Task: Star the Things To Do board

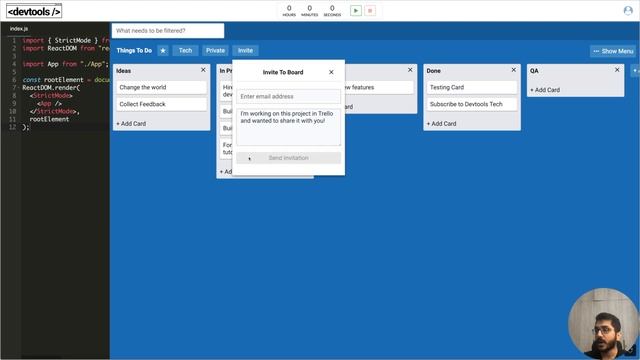Action: click(163, 51)
